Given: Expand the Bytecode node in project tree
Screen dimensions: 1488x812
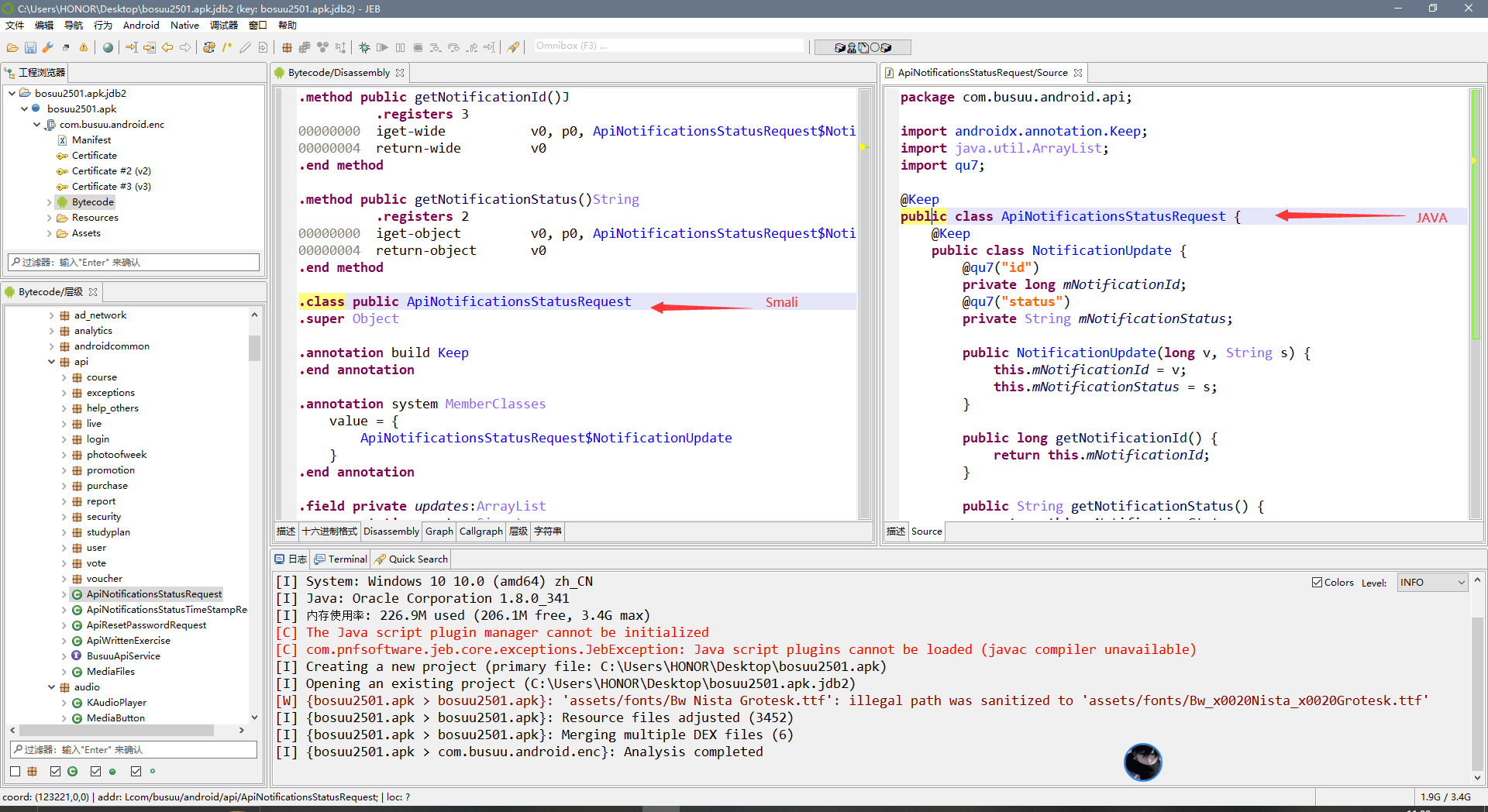Looking at the screenshot, I should (x=50, y=202).
